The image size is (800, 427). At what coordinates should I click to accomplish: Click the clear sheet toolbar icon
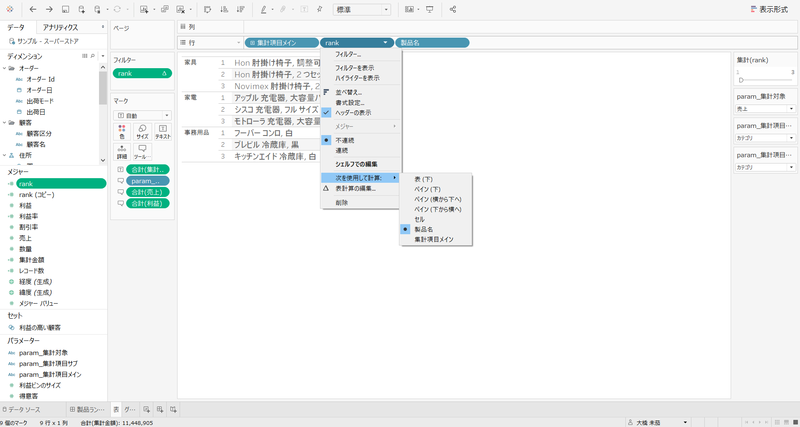tap(180, 9)
